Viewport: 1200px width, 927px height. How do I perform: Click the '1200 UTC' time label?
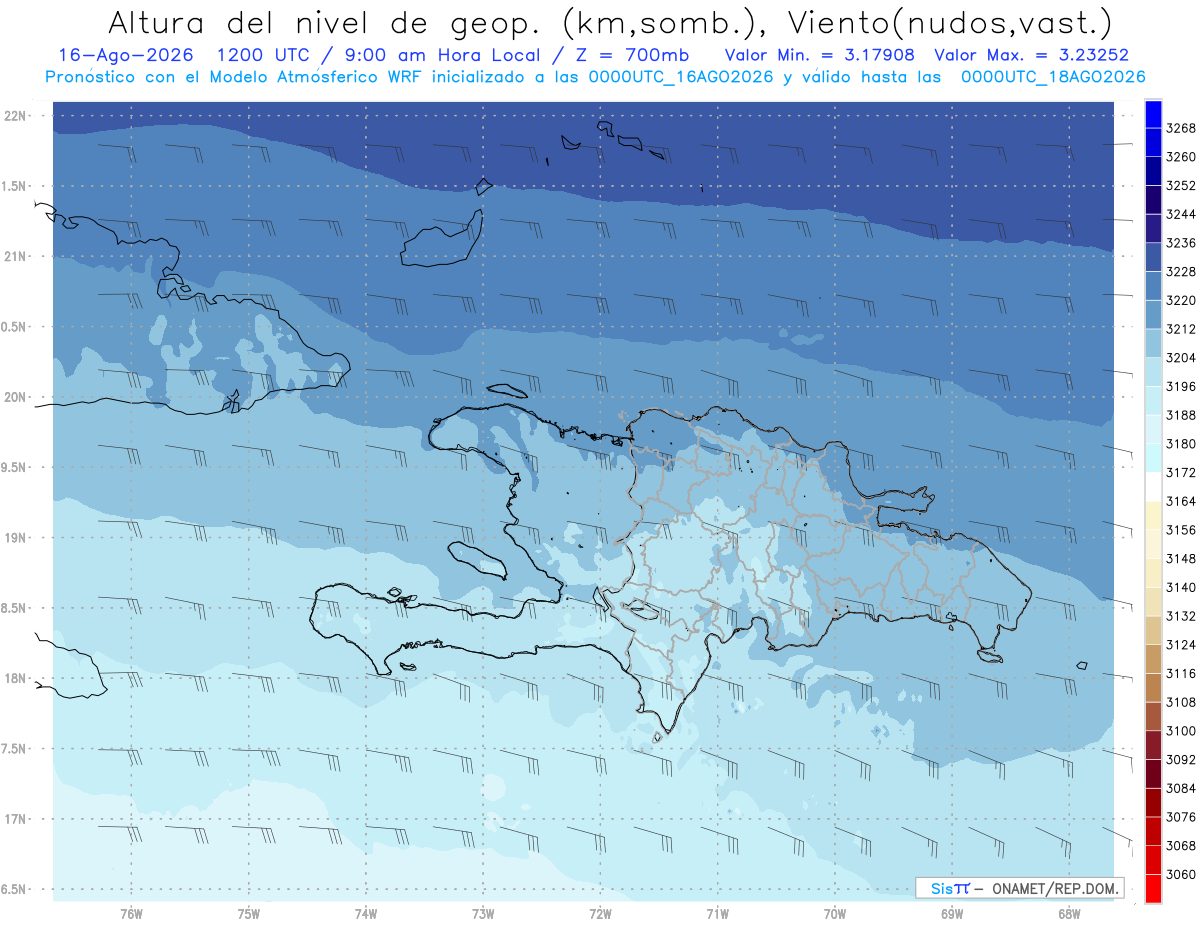coord(265,55)
